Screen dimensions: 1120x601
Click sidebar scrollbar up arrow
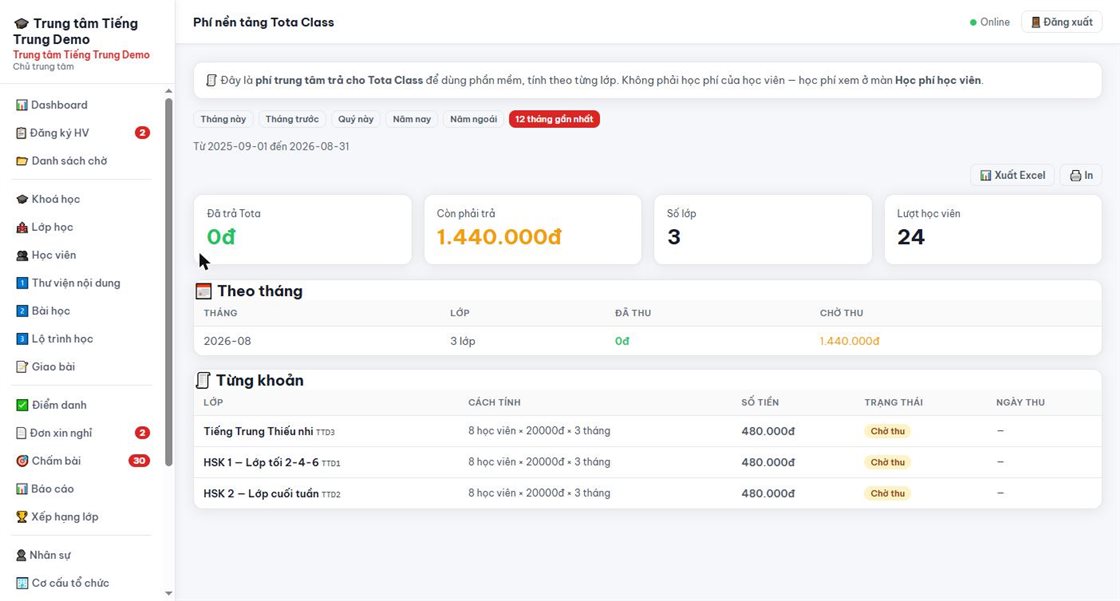click(169, 91)
